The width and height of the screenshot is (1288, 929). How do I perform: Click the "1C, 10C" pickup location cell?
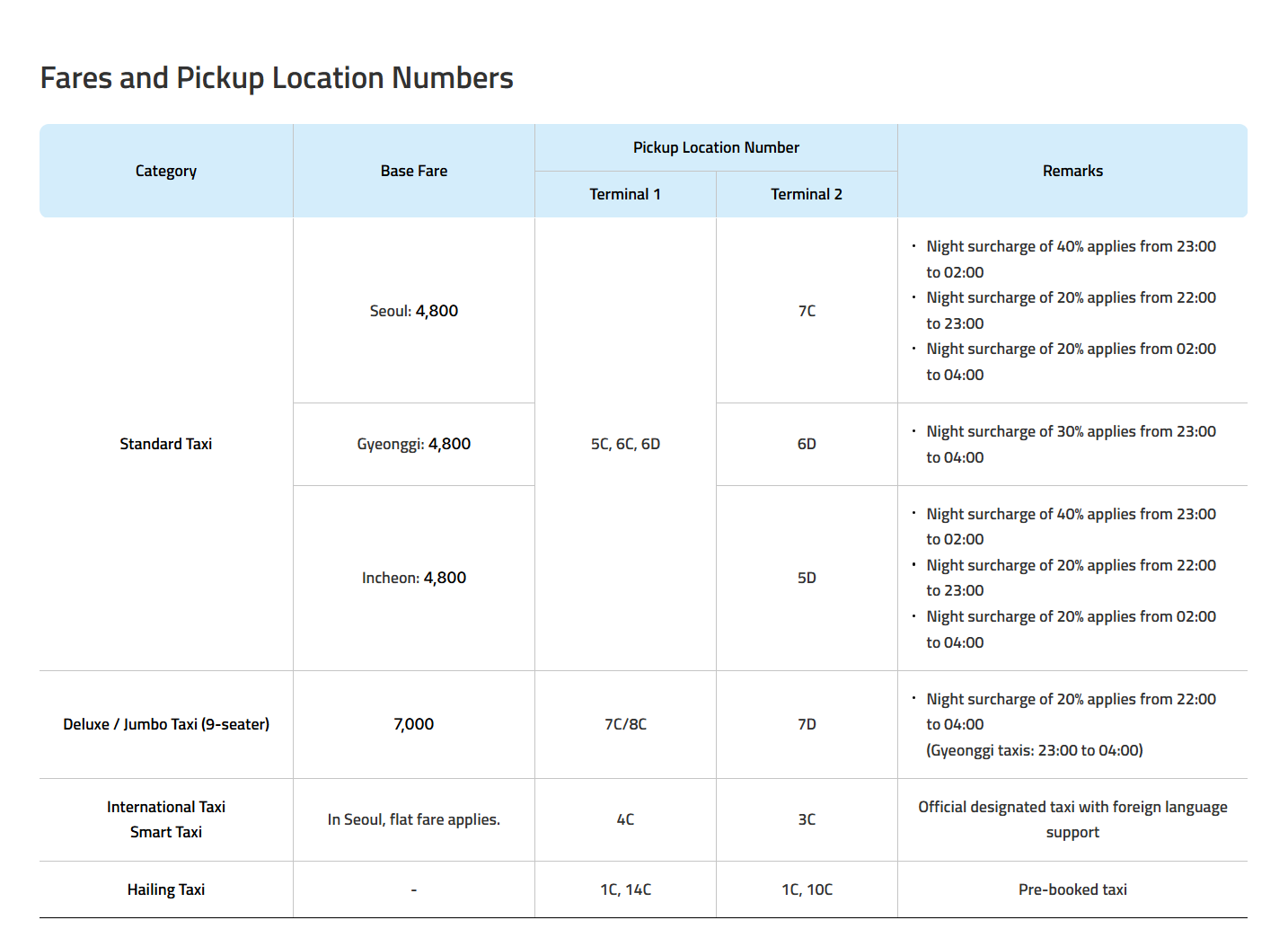coord(807,889)
